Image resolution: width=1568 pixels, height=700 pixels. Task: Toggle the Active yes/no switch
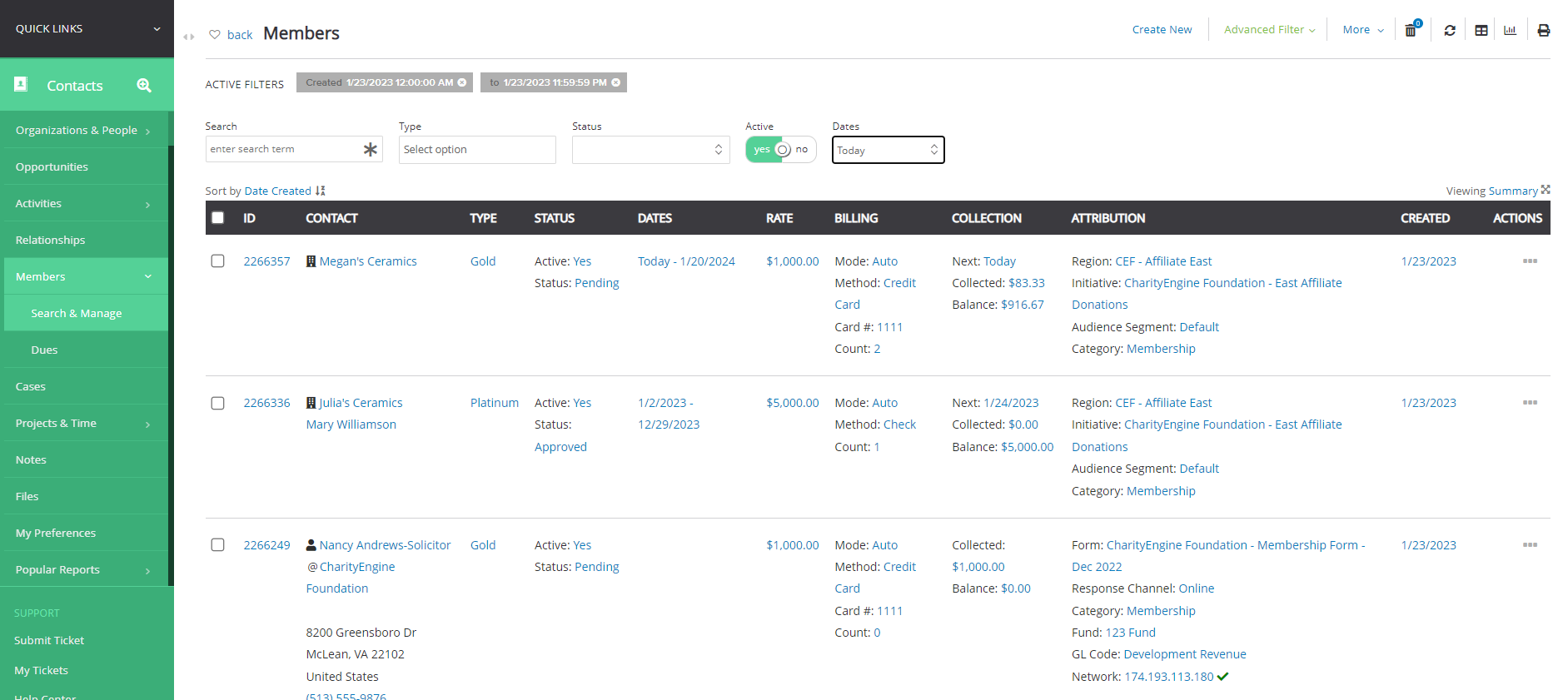click(x=781, y=150)
